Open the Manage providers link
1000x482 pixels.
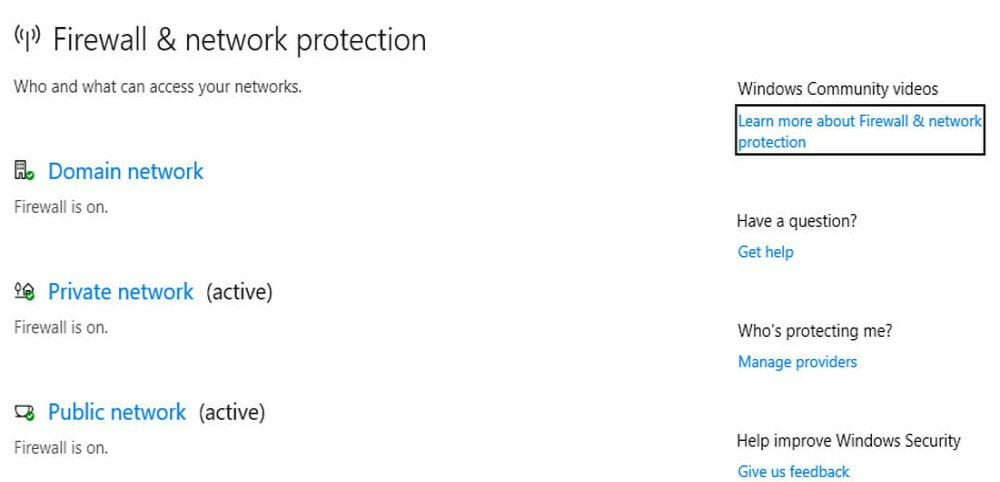coord(797,362)
